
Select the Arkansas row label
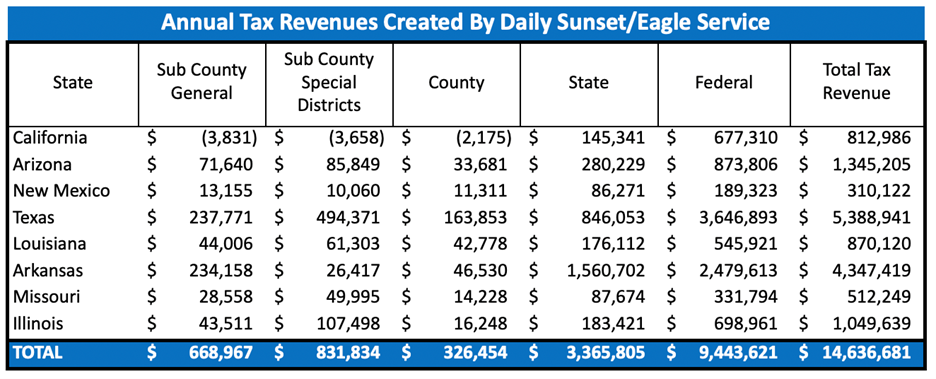(47, 271)
